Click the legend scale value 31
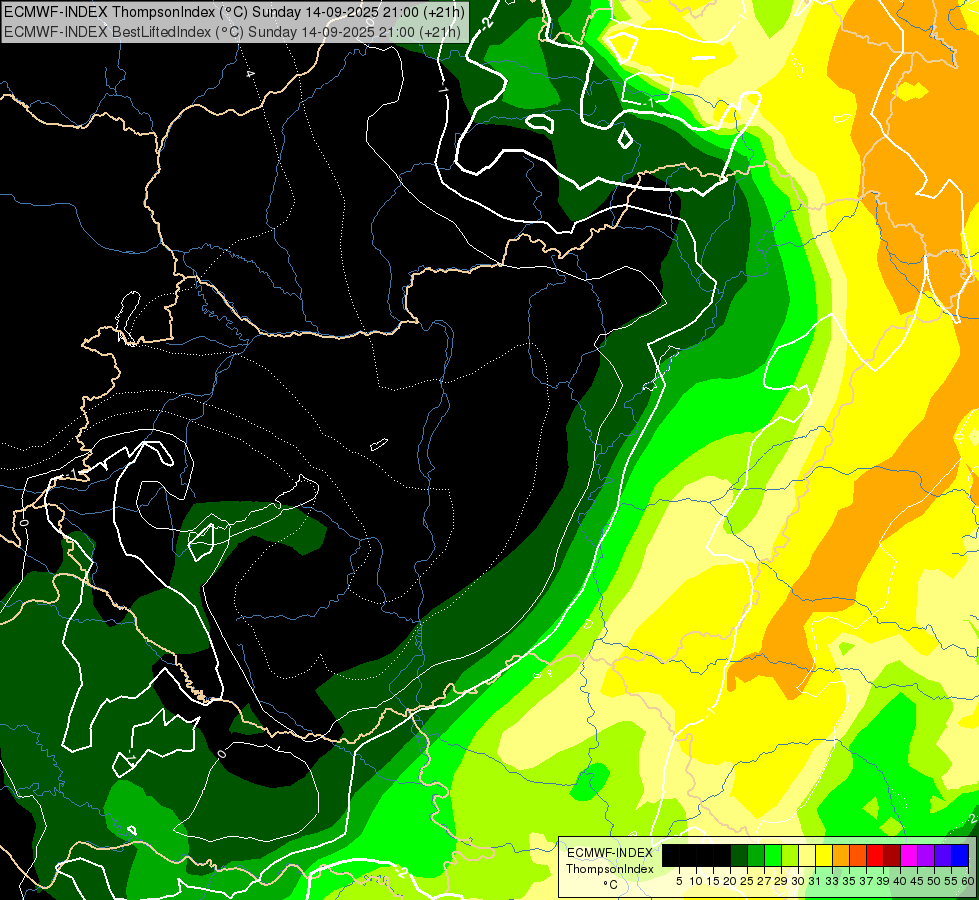The height and width of the screenshot is (900, 979). [815, 881]
